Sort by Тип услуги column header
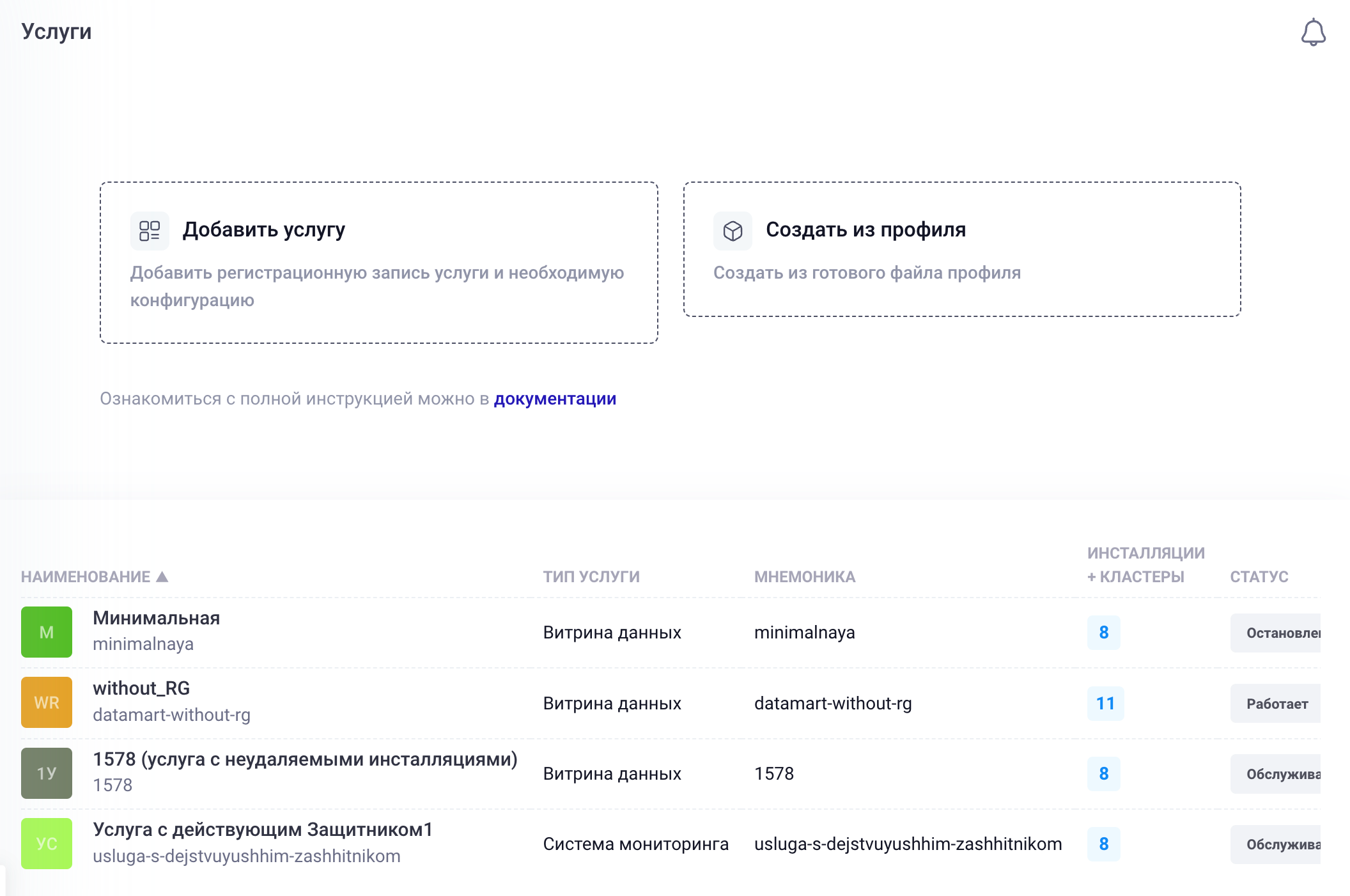 591,576
